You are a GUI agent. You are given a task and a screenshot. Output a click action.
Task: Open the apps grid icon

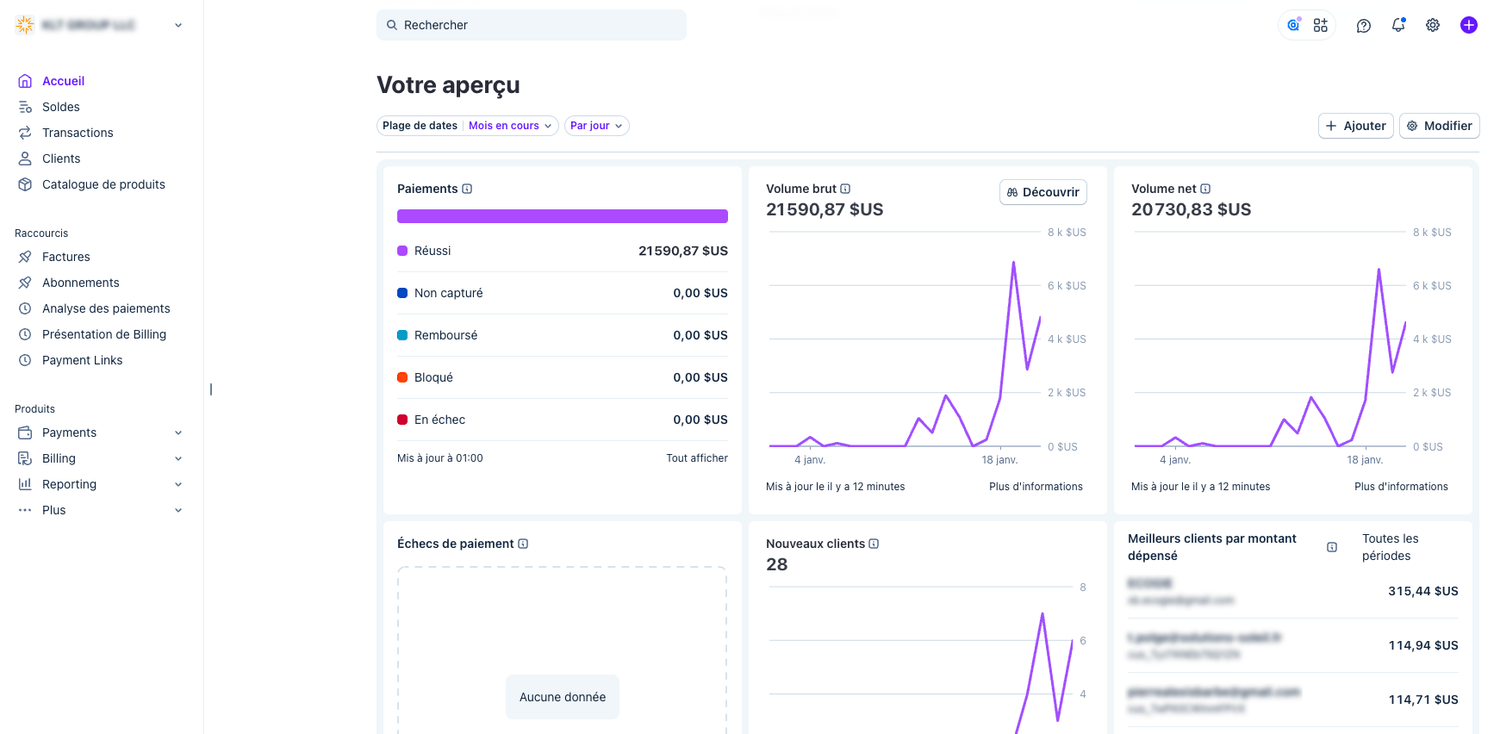(x=1321, y=25)
